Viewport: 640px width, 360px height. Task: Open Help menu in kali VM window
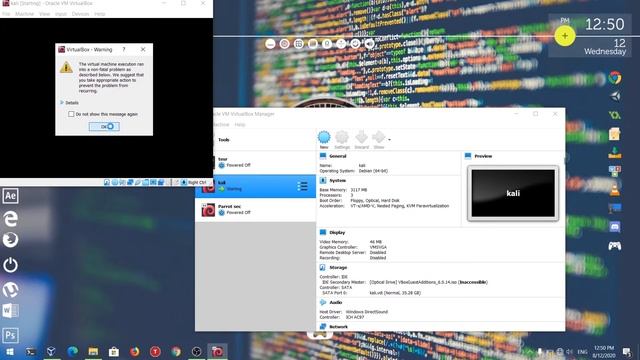pos(100,14)
